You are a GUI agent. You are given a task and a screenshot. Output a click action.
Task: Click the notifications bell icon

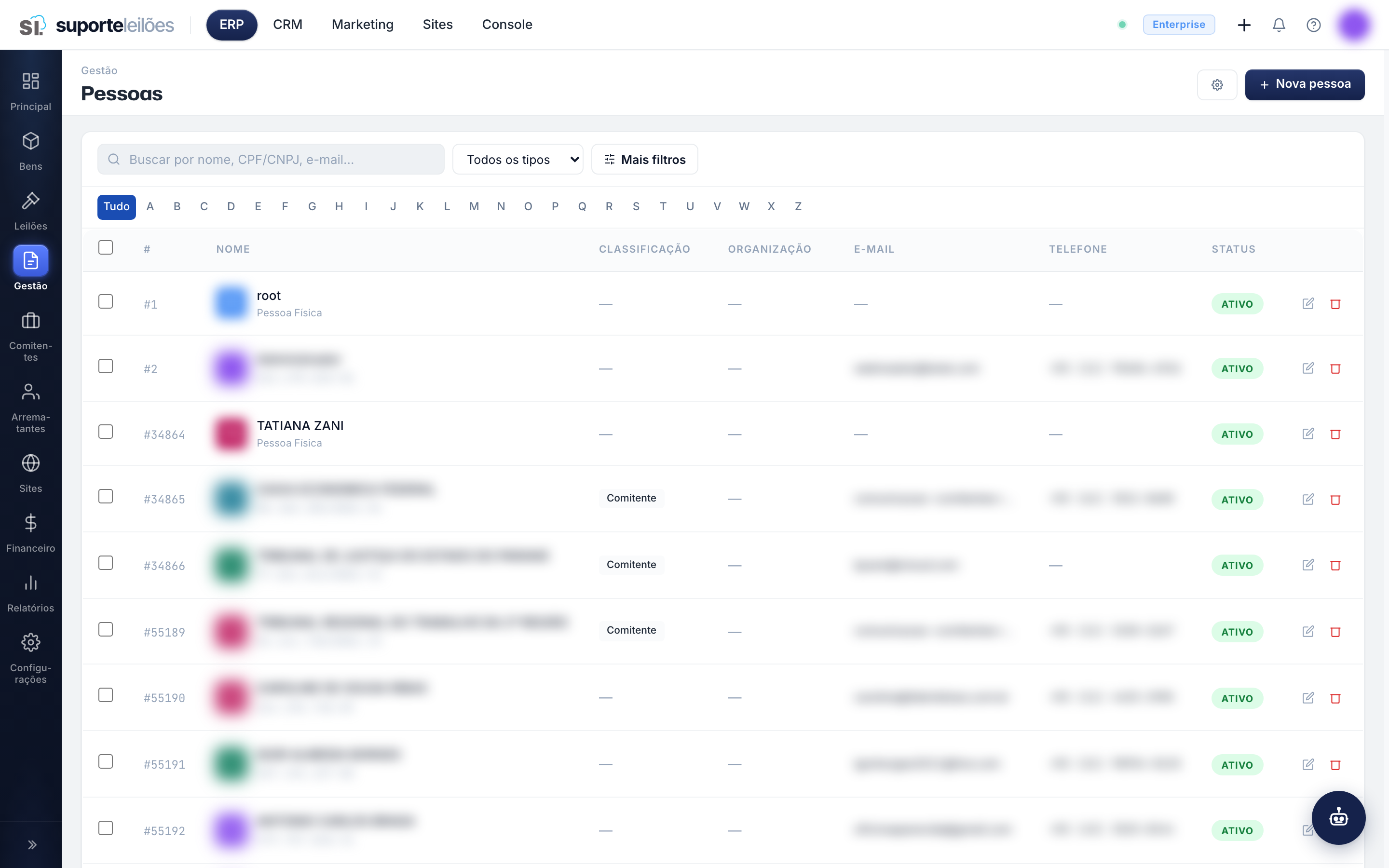[1279, 25]
